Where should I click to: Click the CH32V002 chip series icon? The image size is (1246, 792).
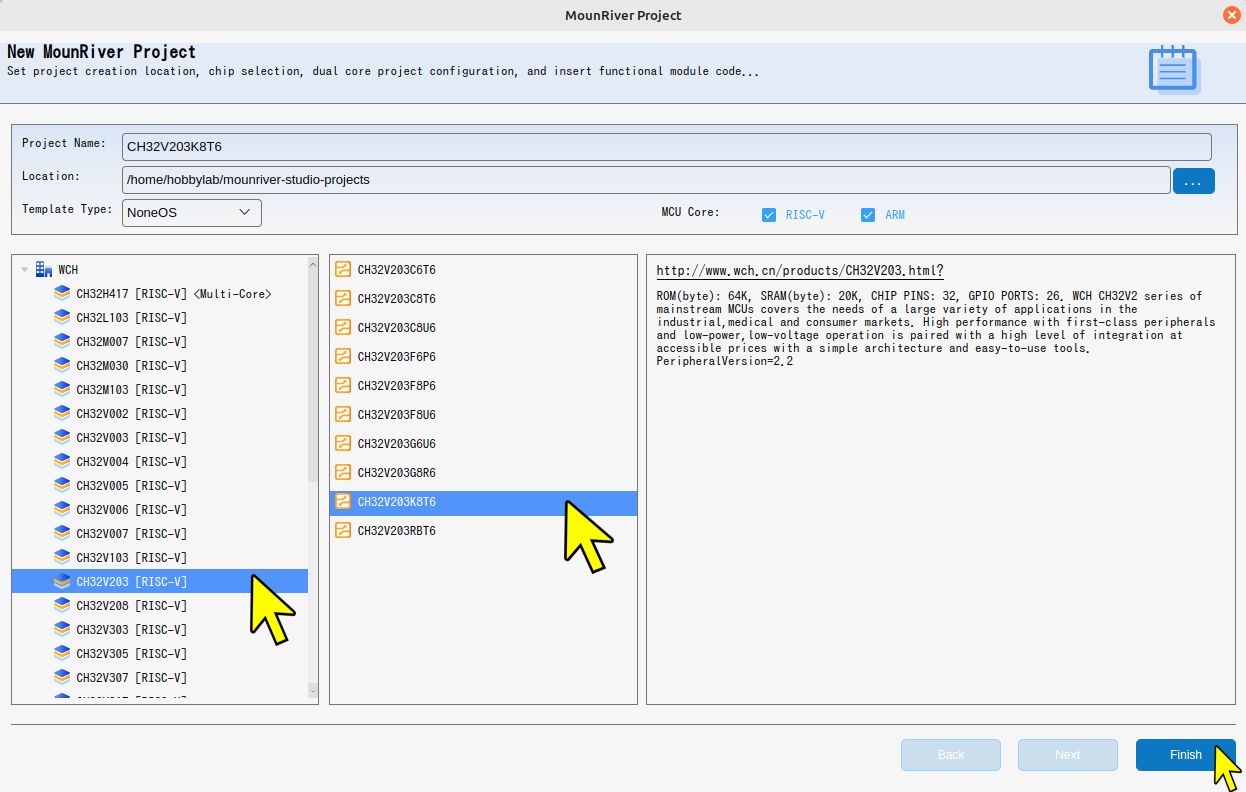62,414
